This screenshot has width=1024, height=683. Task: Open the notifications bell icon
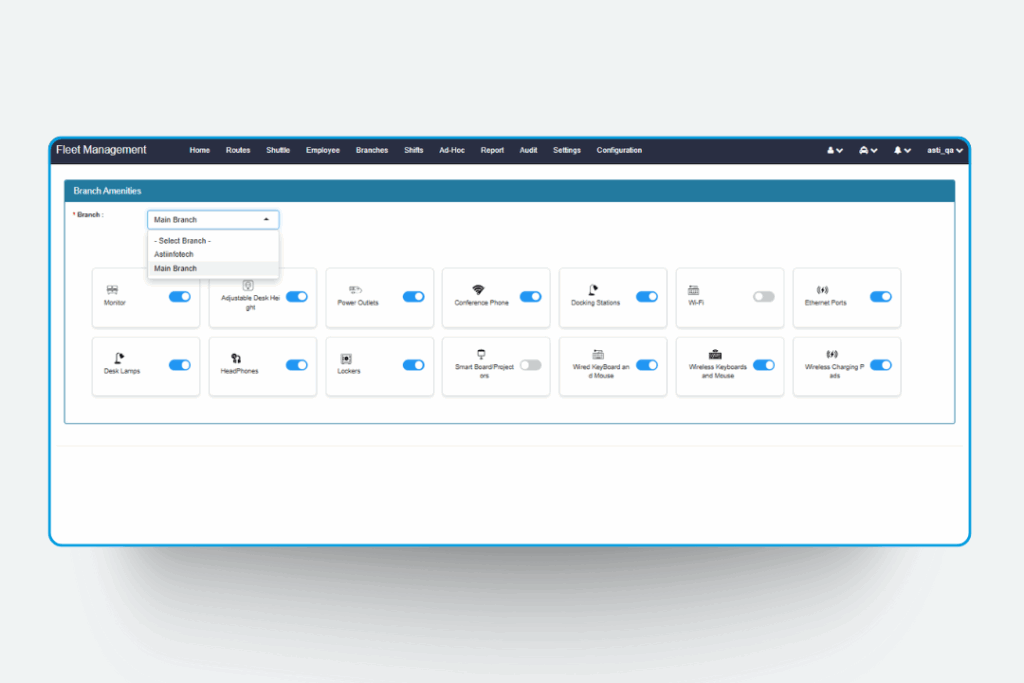pyautogui.click(x=899, y=150)
